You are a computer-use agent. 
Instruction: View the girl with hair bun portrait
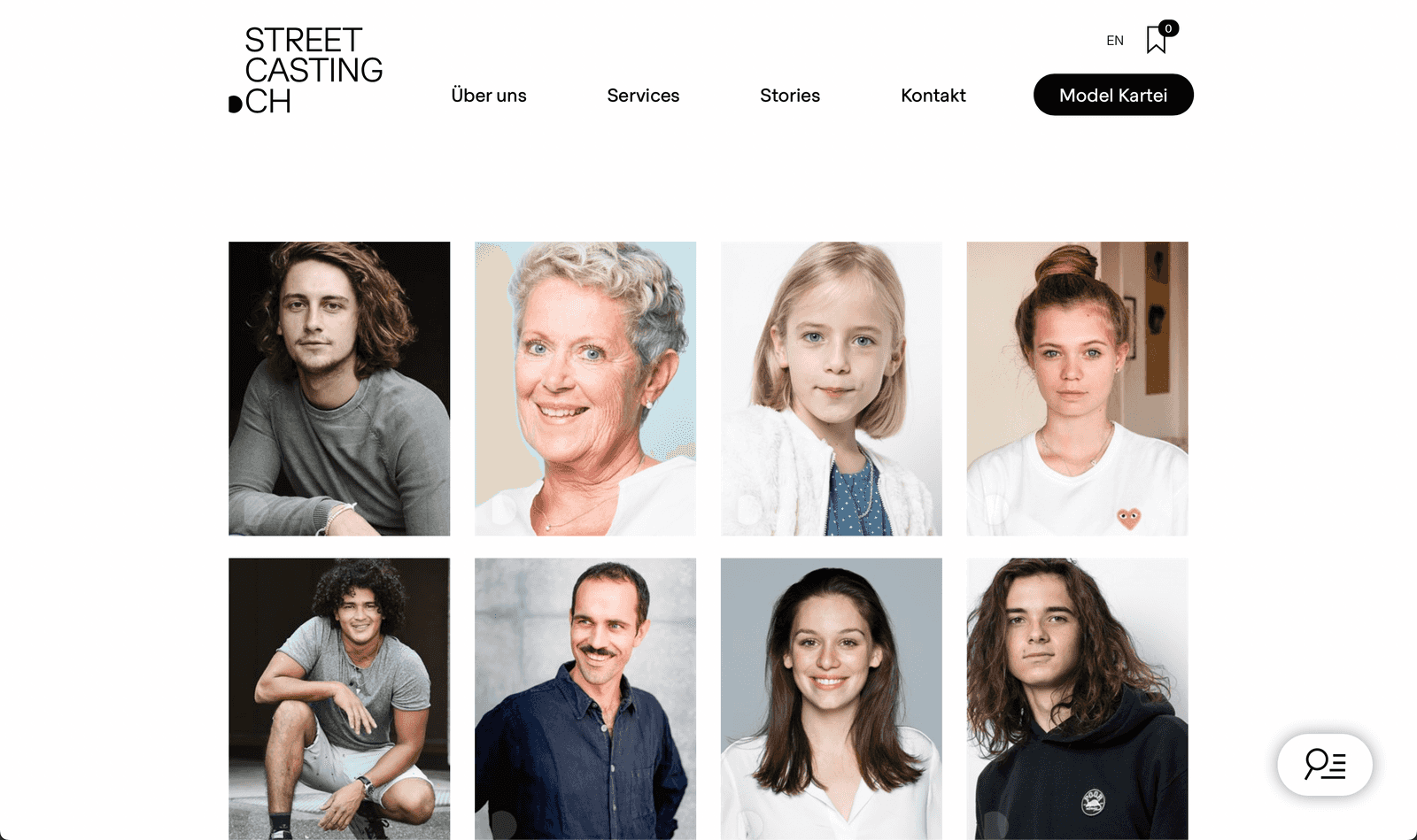click(1078, 389)
